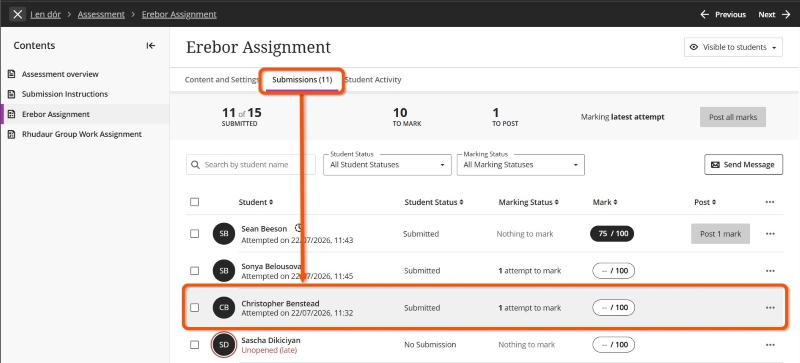The image size is (800, 363).
Task: Open more options for Sean Beeson
Action: click(770, 234)
